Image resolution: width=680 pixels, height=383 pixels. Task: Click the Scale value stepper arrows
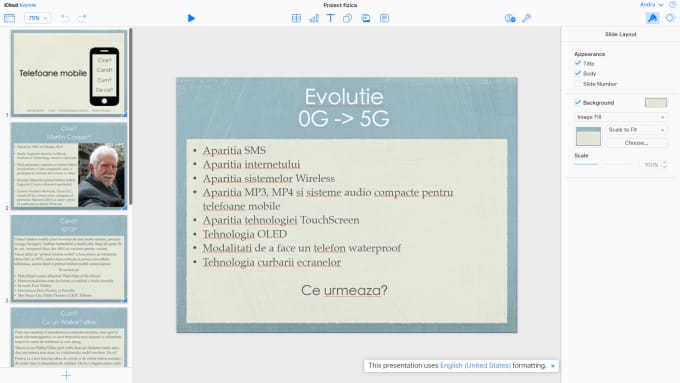pyautogui.click(x=664, y=165)
